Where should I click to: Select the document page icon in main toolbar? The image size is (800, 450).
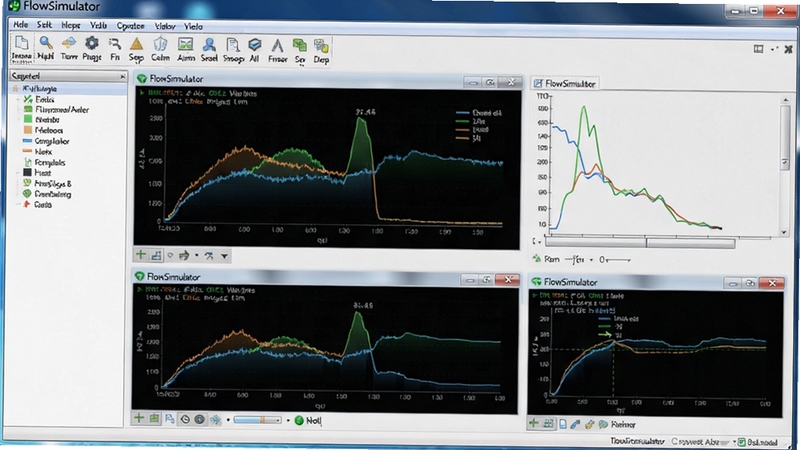(x=233, y=45)
